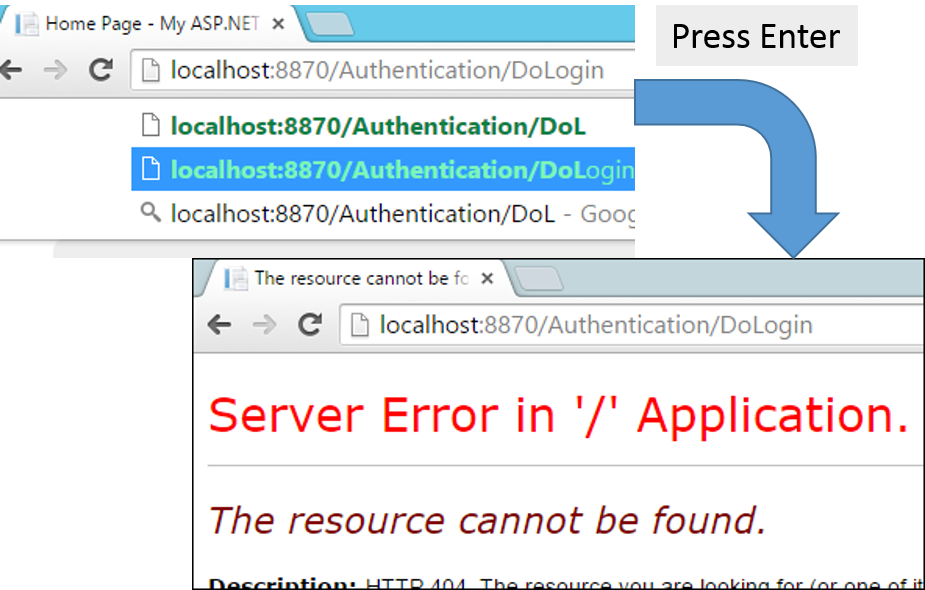Screen dimensions: 925x590
Task: Go back in the error page browser window
Action: coord(219,324)
